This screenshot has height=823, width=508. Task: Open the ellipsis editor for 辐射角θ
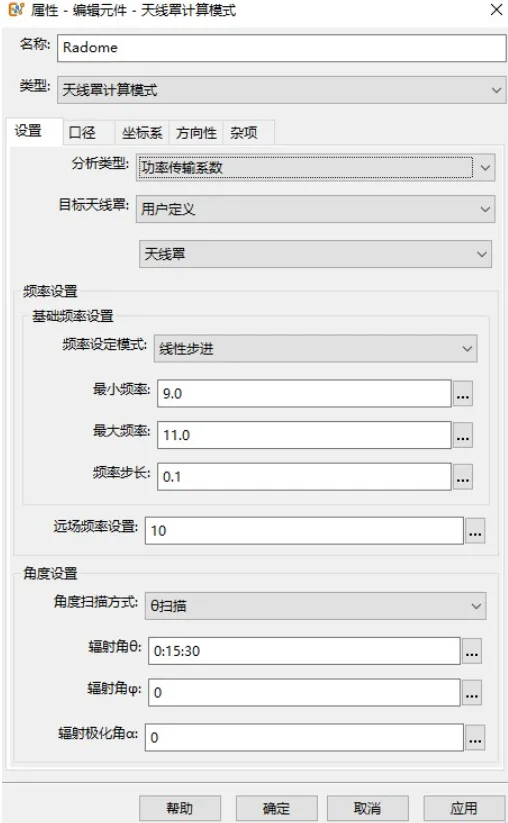click(x=472, y=651)
